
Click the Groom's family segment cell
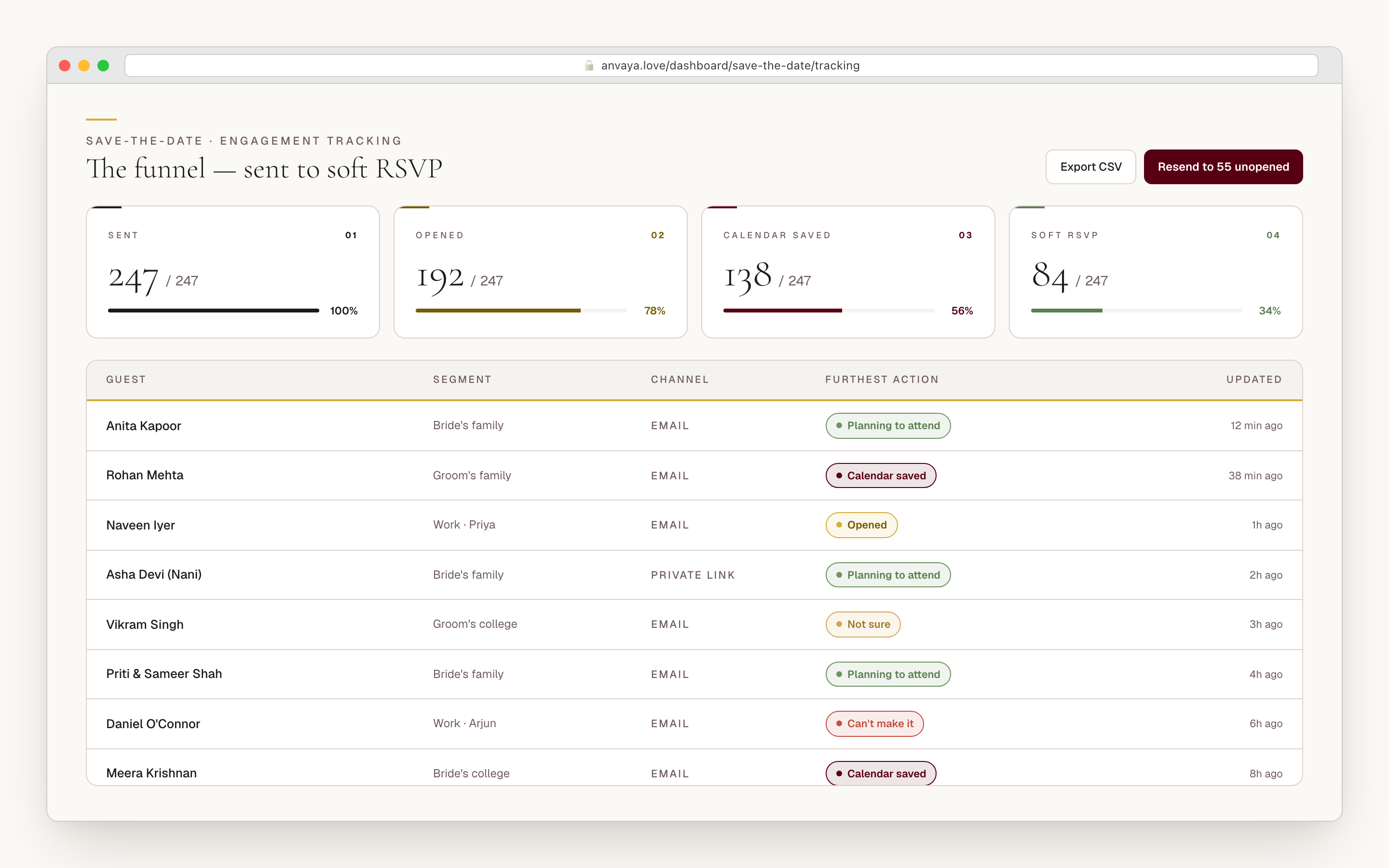[472, 475]
